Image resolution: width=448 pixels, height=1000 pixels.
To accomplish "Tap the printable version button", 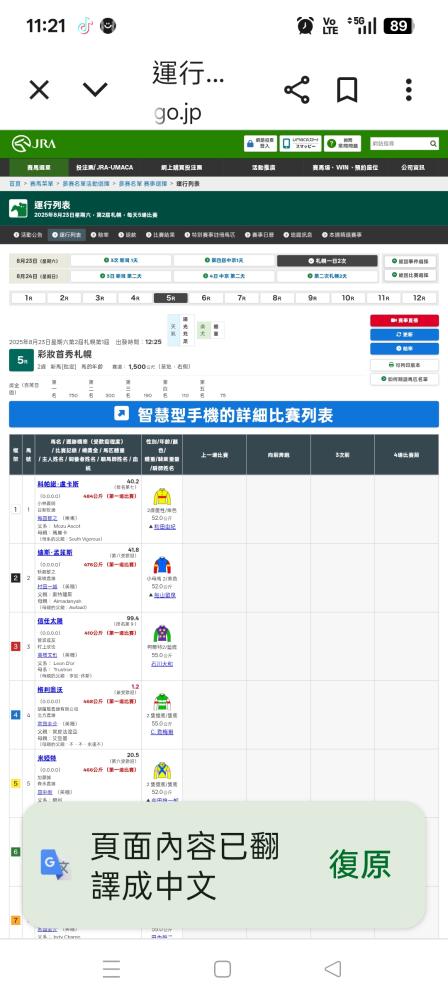I will (405, 365).
